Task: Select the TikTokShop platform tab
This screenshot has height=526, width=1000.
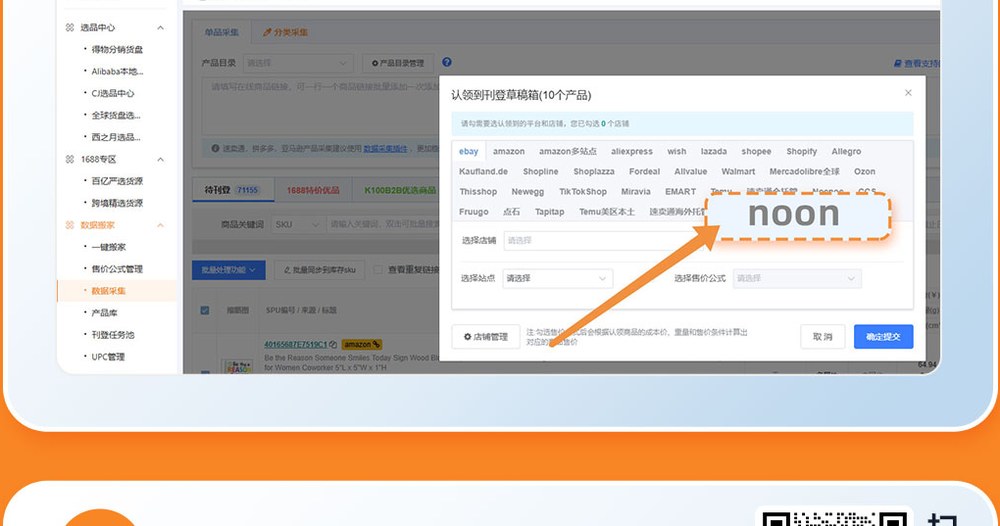Action: (x=583, y=191)
